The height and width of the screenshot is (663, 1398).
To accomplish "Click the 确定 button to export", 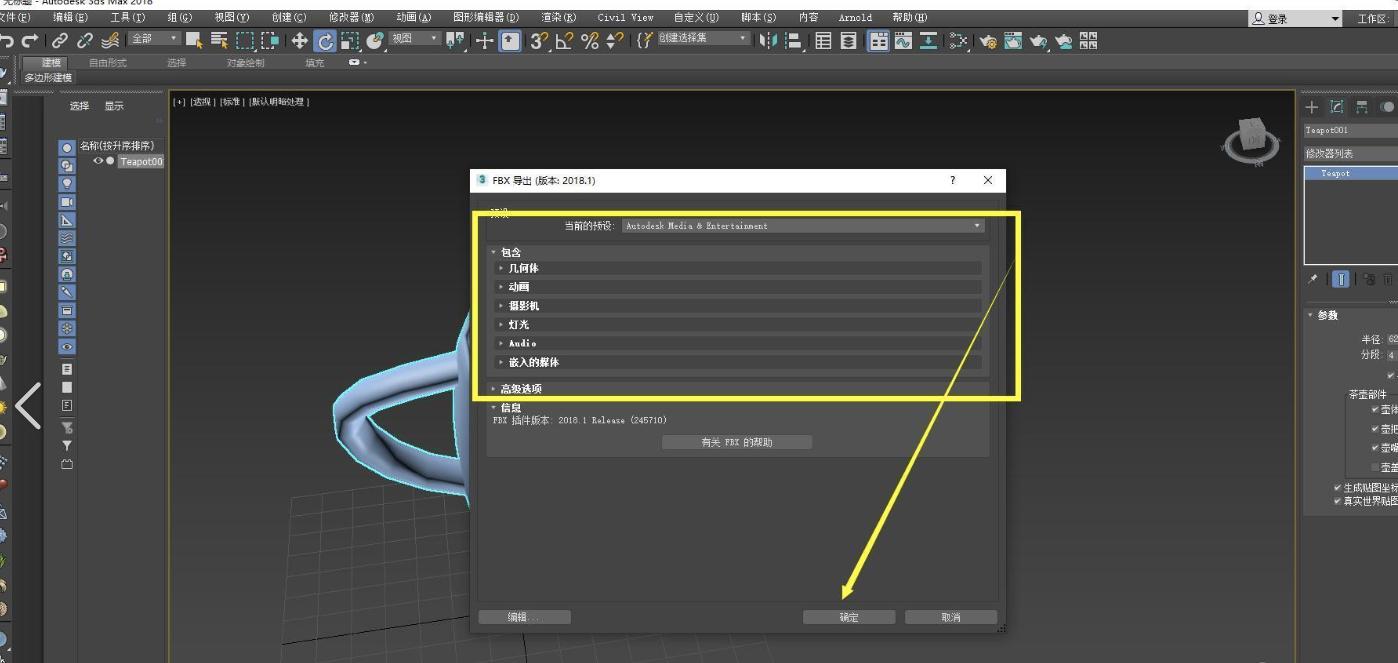I will (x=848, y=617).
